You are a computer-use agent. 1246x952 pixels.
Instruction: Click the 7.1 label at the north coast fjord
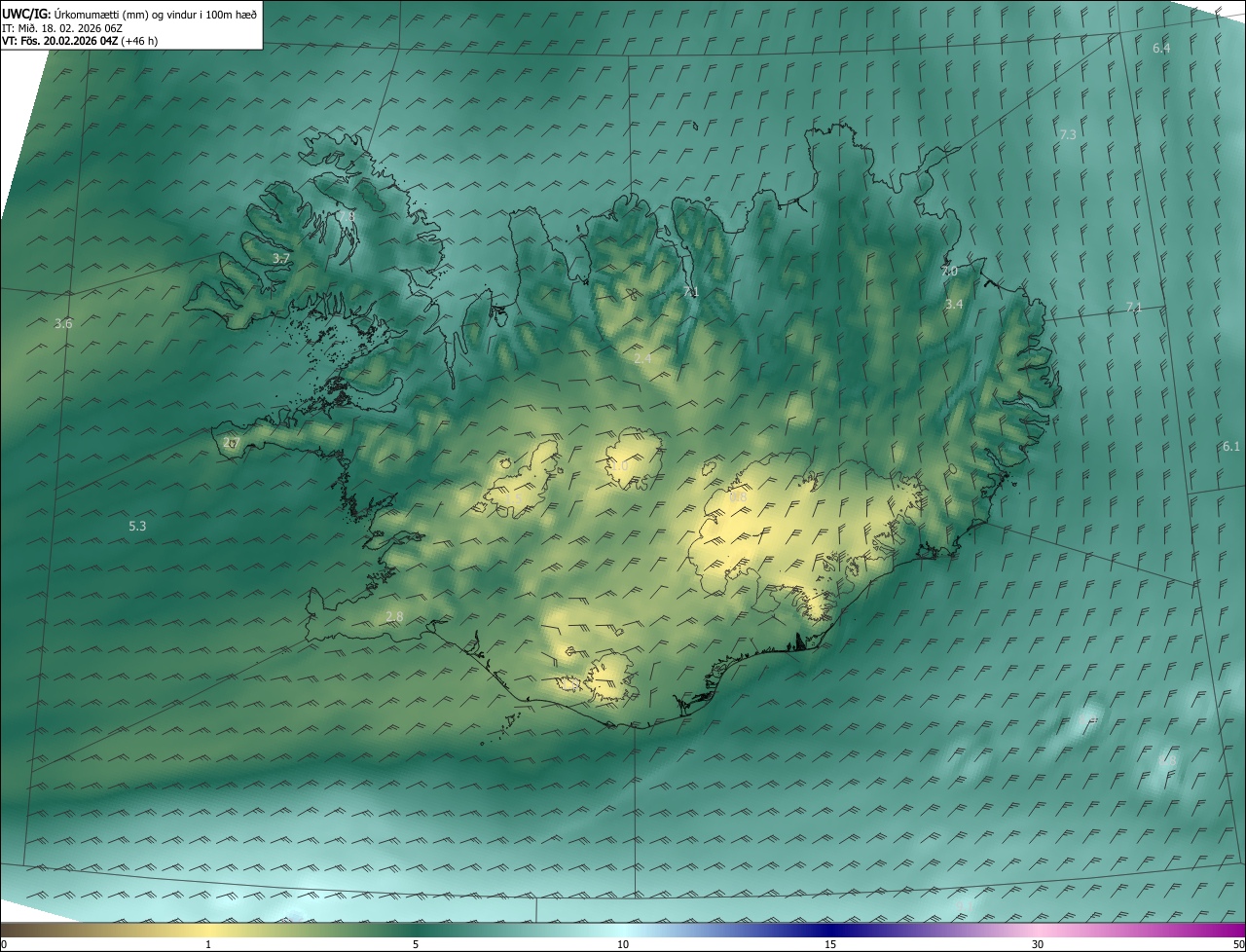(691, 292)
